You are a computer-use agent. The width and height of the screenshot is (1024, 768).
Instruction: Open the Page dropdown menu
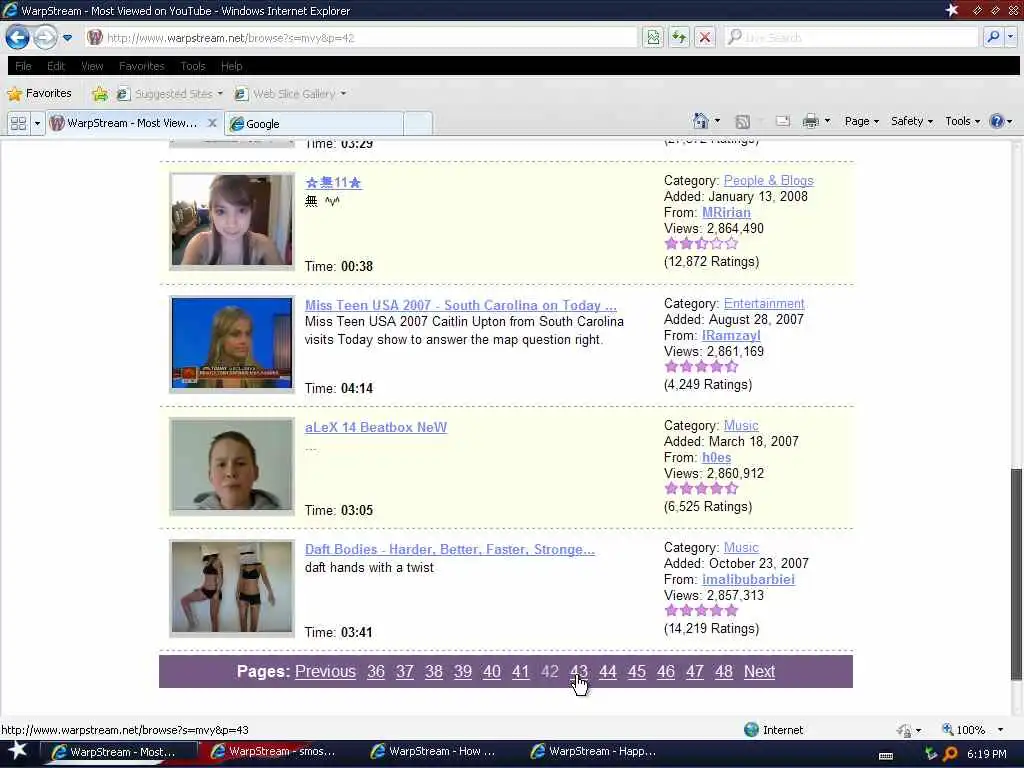click(861, 121)
